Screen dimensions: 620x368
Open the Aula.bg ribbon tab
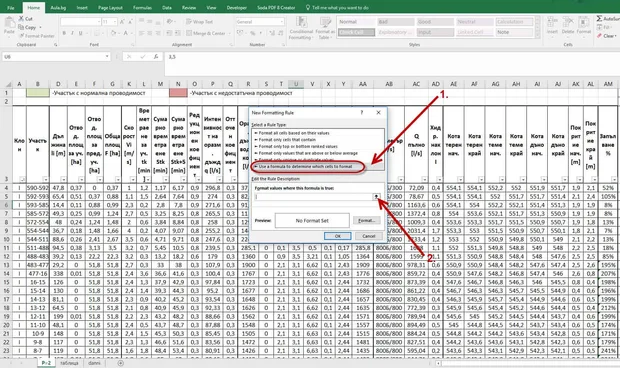tap(58, 8)
